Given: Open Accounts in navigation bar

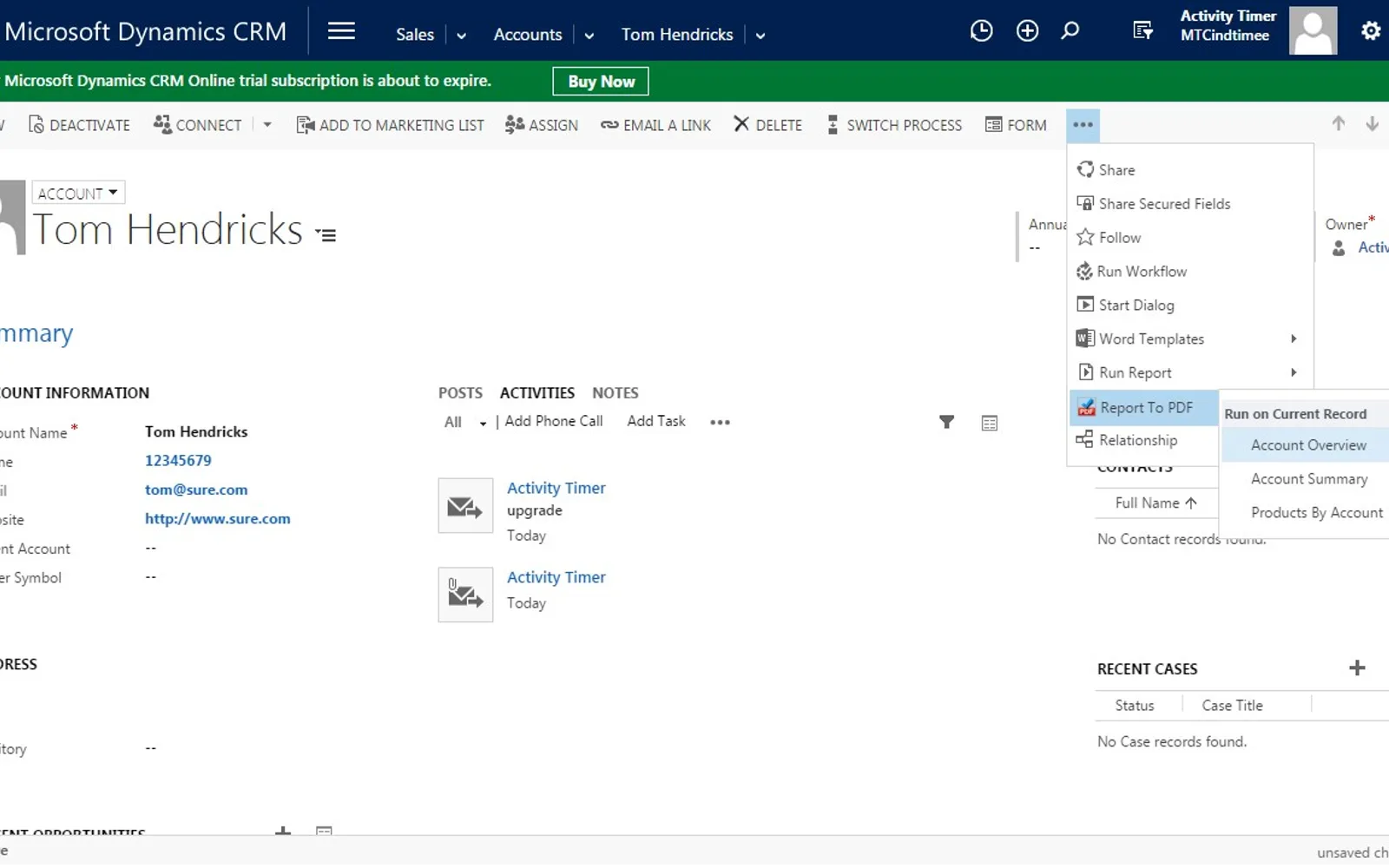Looking at the screenshot, I should 528,35.
